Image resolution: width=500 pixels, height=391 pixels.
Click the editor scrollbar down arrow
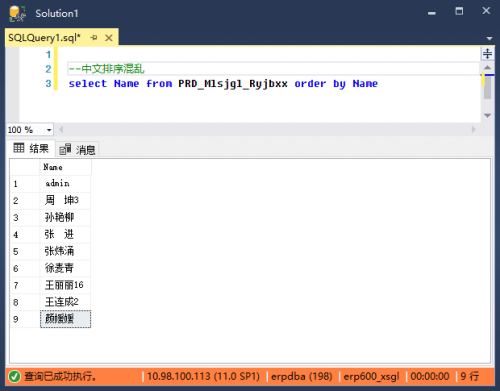click(487, 116)
